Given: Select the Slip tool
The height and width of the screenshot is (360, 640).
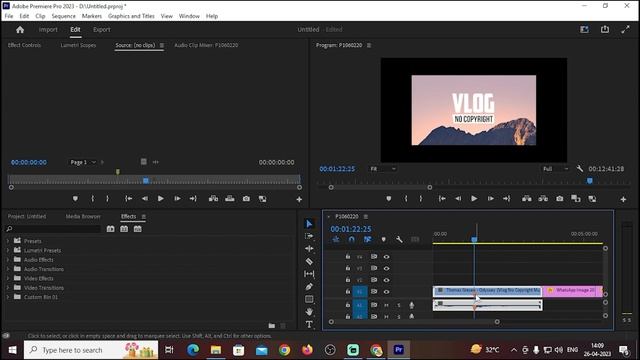Looking at the screenshot, I should tap(309, 274).
